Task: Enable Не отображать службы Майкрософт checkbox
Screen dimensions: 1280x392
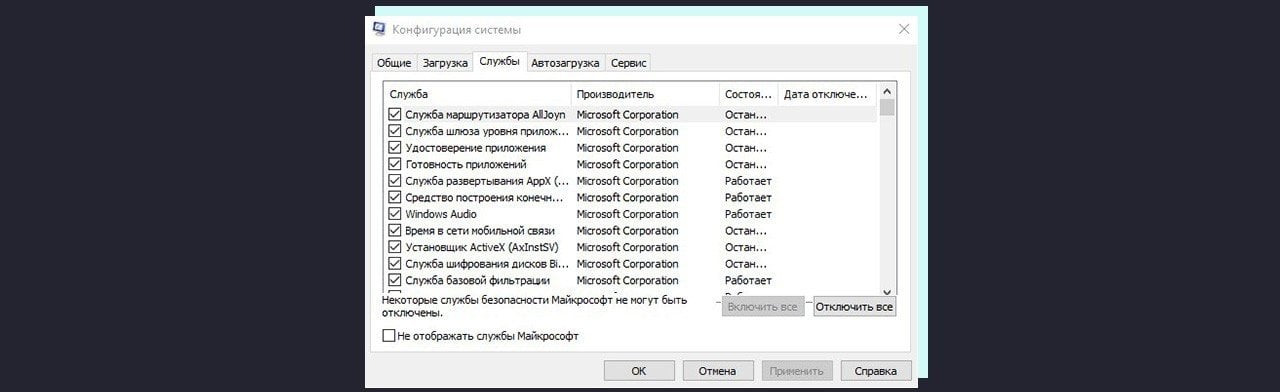Action: [x=389, y=336]
